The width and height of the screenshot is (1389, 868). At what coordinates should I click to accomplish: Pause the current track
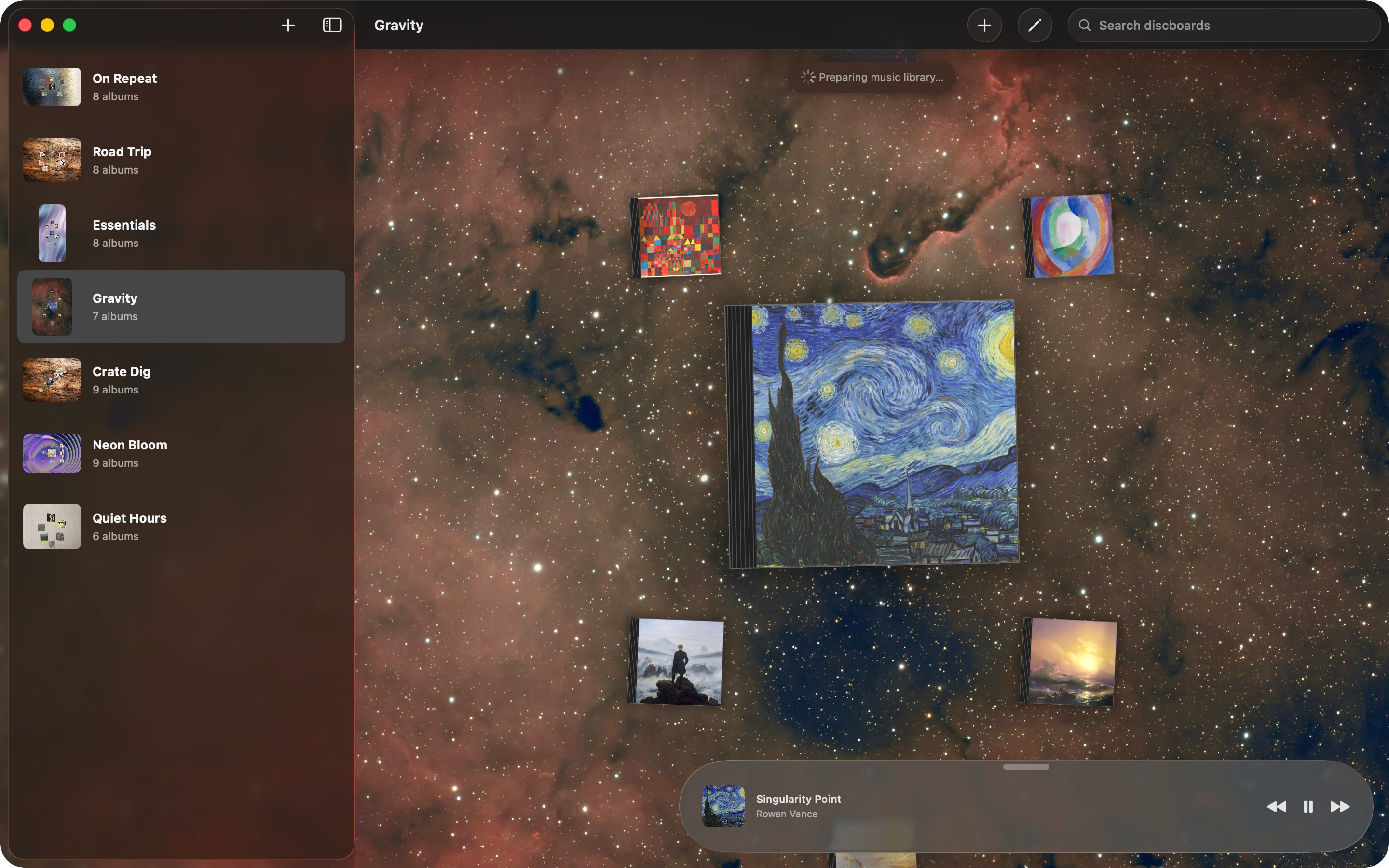pos(1308,807)
